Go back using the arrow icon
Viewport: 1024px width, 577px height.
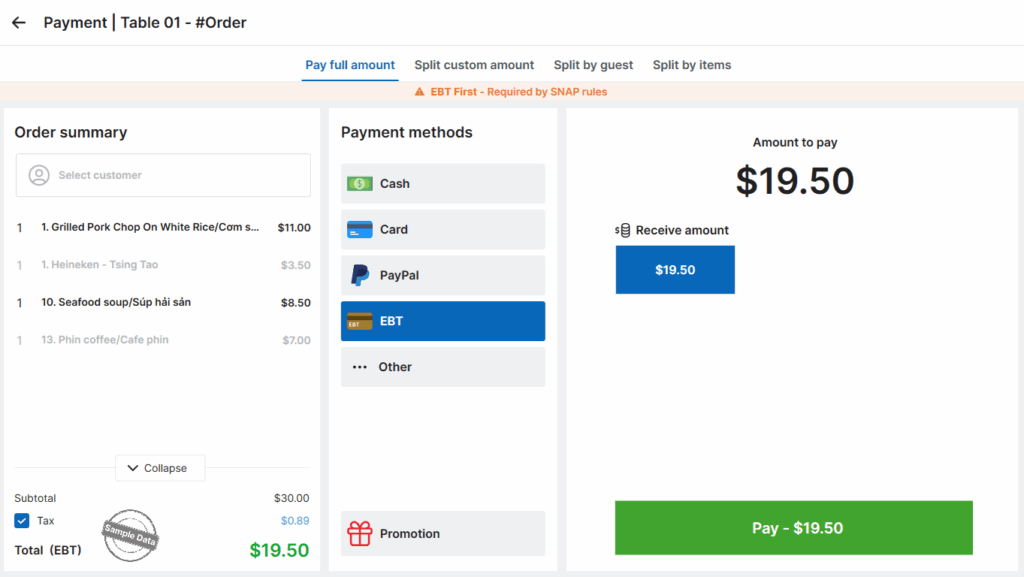point(18,23)
